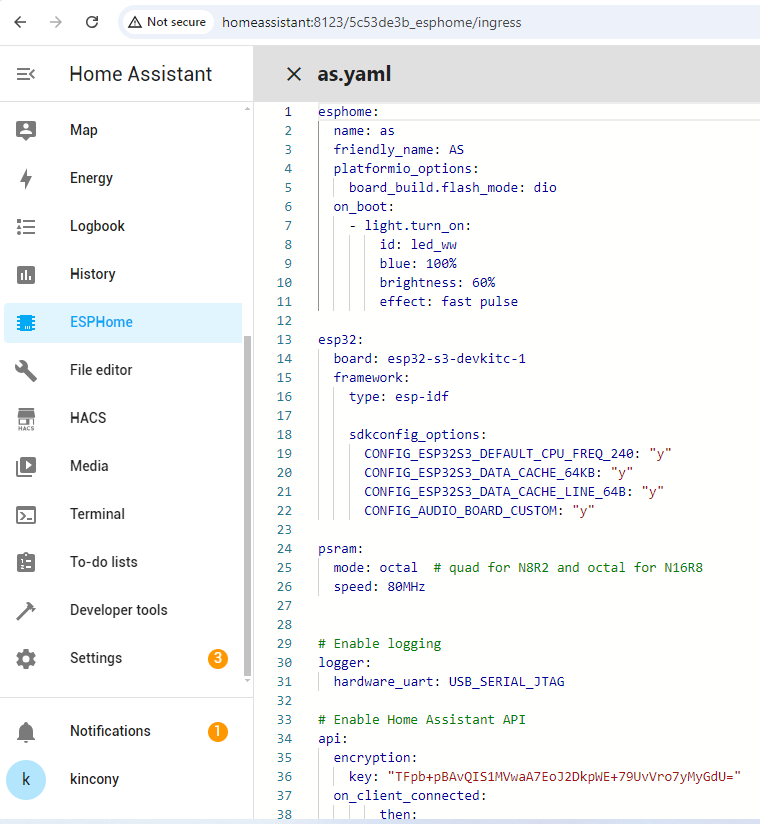Click the Logbook list icon

(26, 226)
